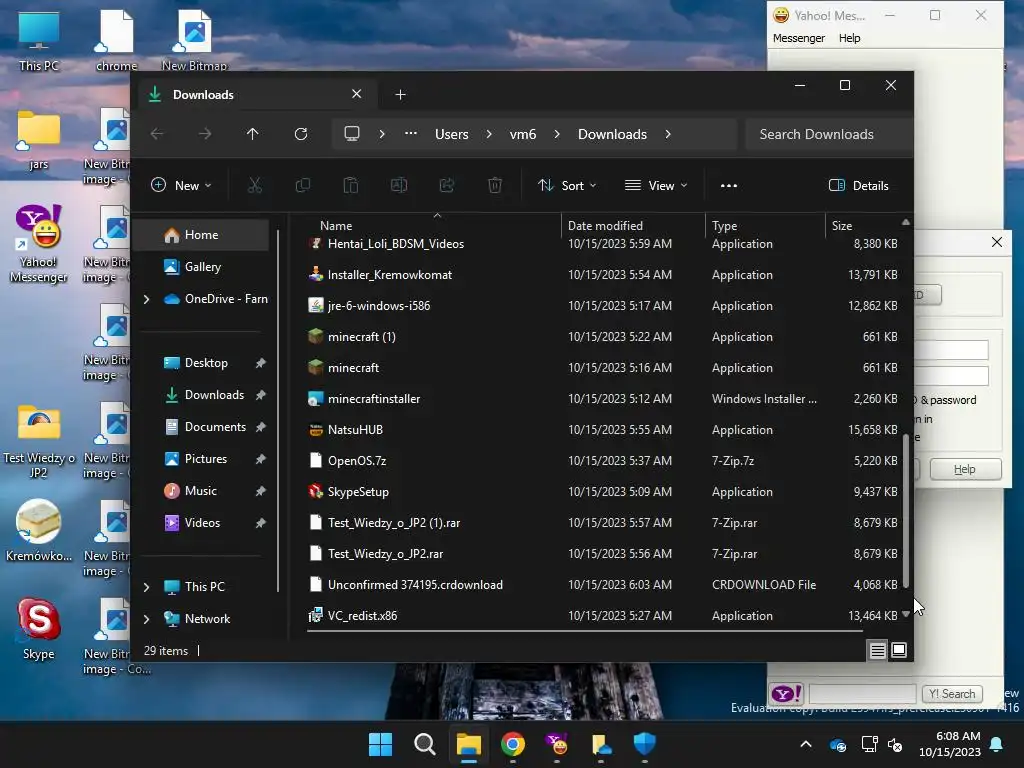Select the Test Wiedzy o JP2 desktop folder

[x=39, y=441]
